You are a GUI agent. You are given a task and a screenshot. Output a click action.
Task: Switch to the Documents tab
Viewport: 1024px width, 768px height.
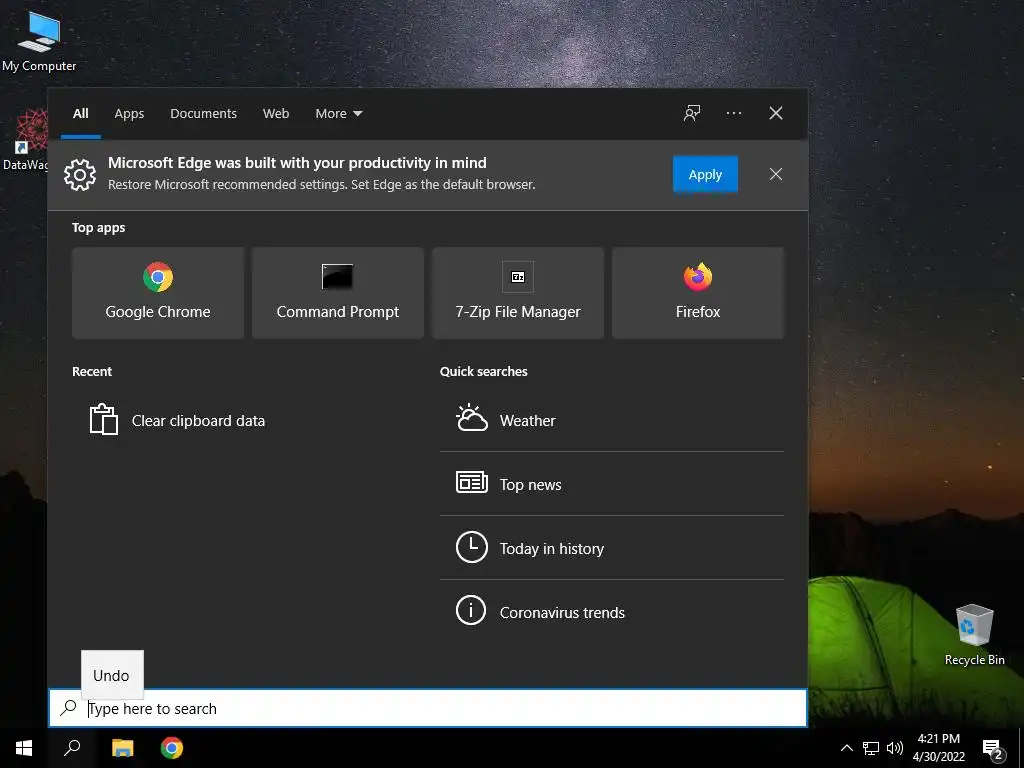point(203,114)
